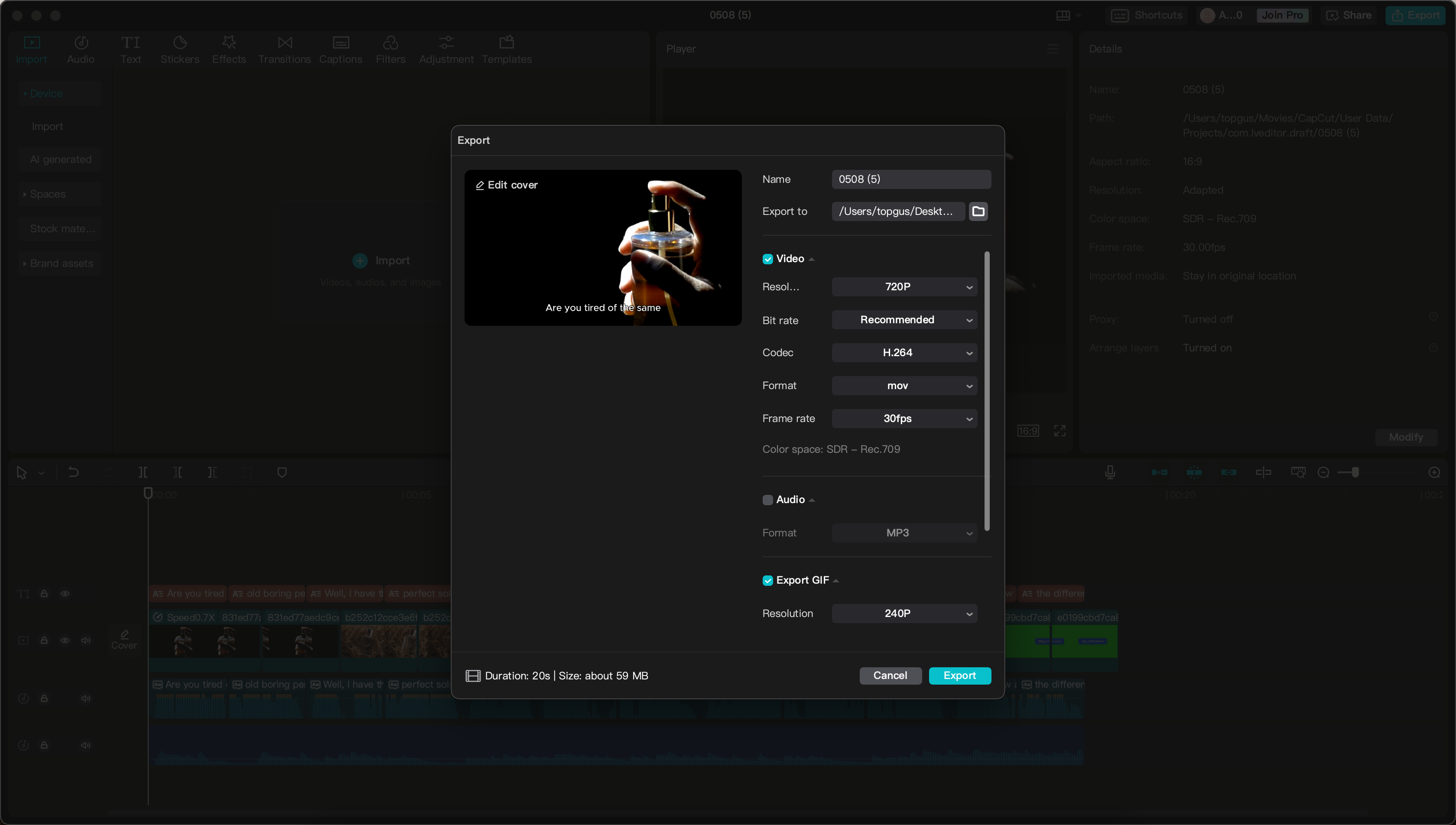Uncheck the Video export checkbox

tap(768, 259)
